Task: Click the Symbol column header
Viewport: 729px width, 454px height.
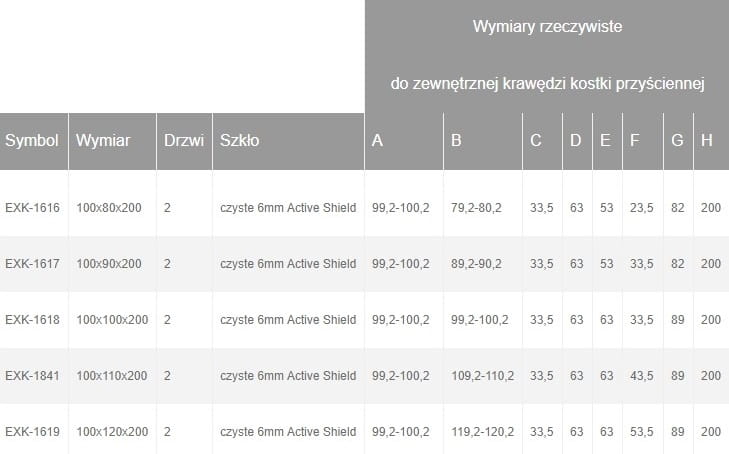Action: pos(32,141)
